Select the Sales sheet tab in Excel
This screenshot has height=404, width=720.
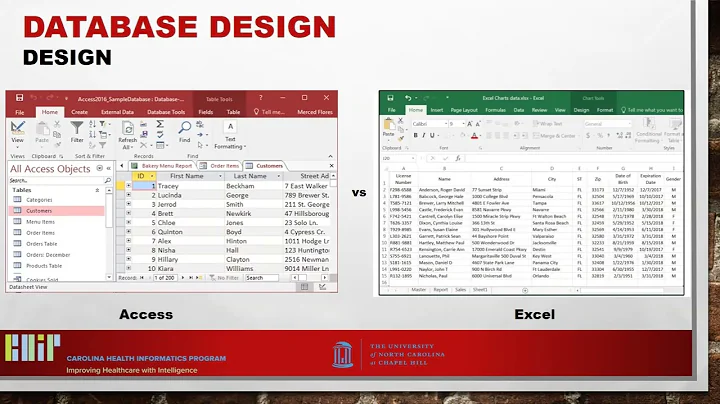(x=460, y=290)
